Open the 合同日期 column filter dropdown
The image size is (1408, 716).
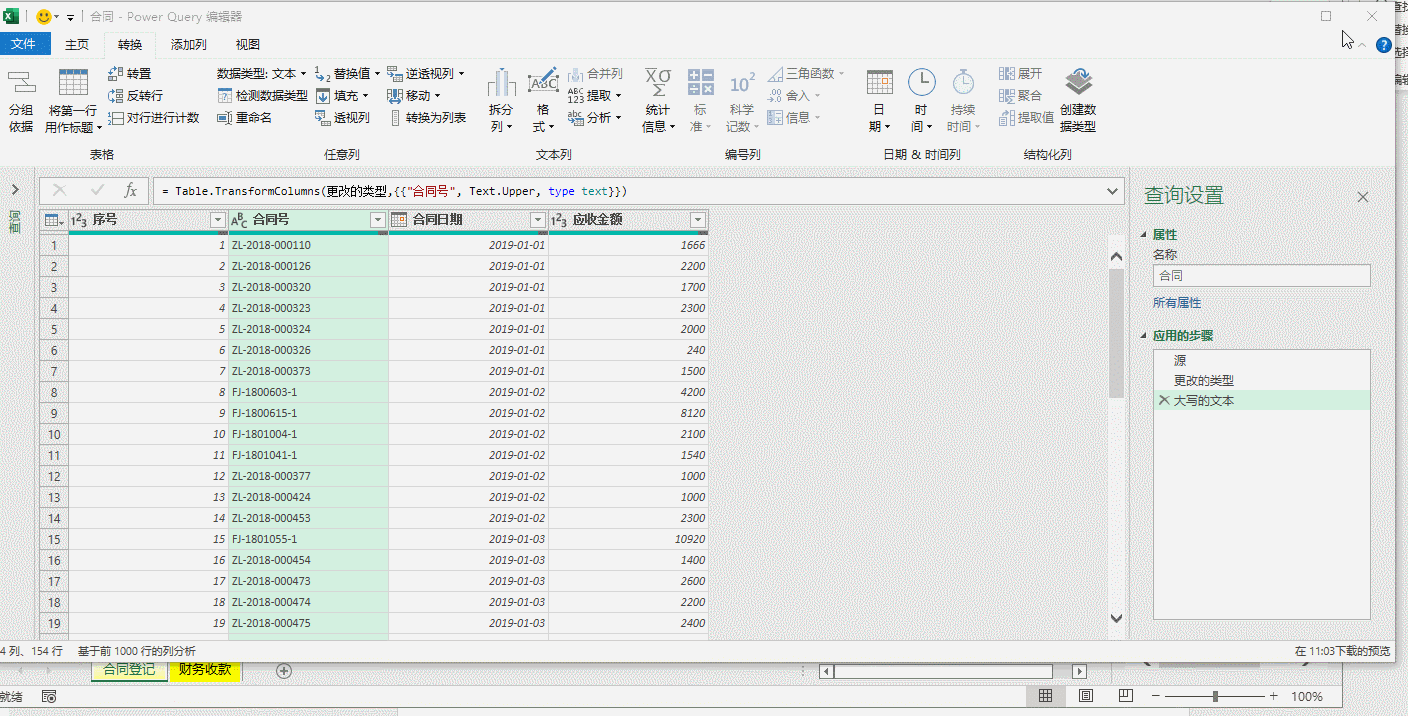(538, 220)
